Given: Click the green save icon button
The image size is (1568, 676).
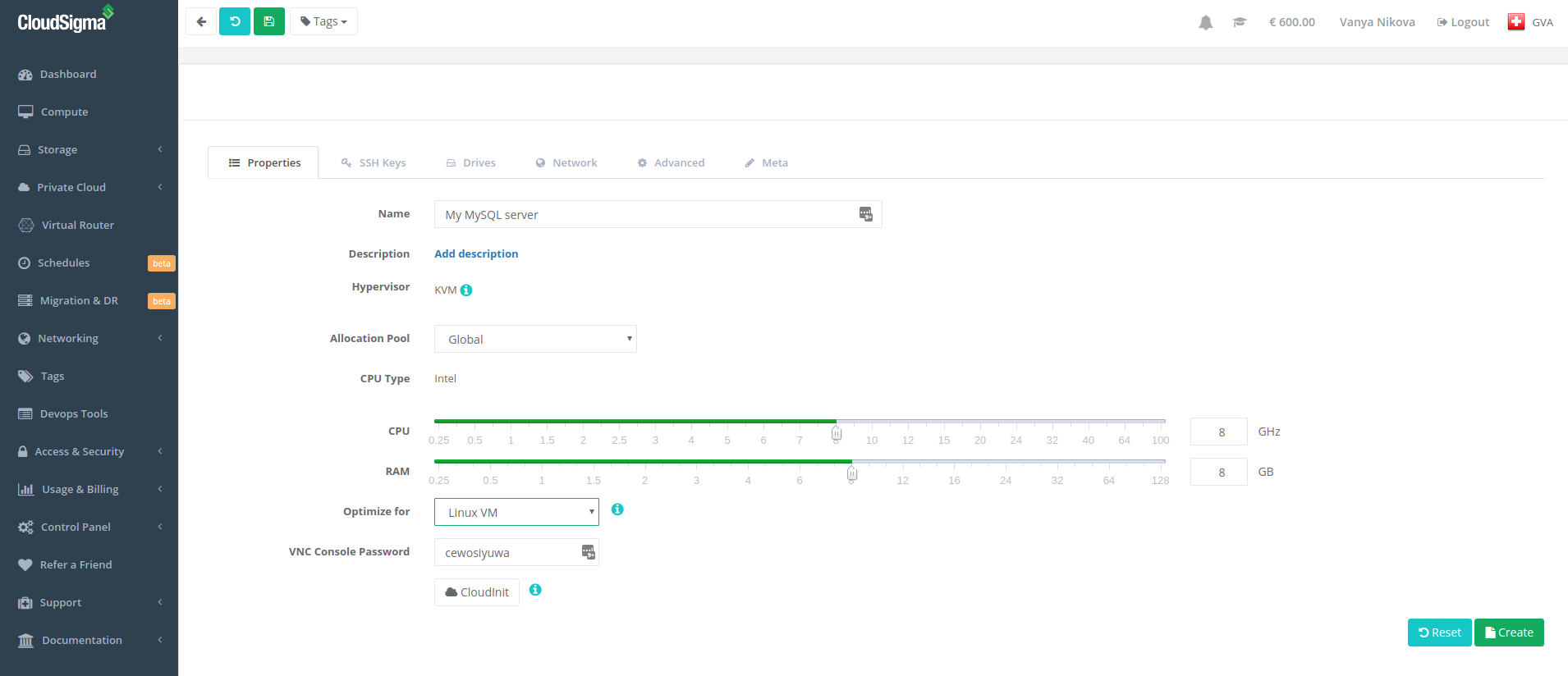Looking at the screenshot, I should tap(269, 21).
